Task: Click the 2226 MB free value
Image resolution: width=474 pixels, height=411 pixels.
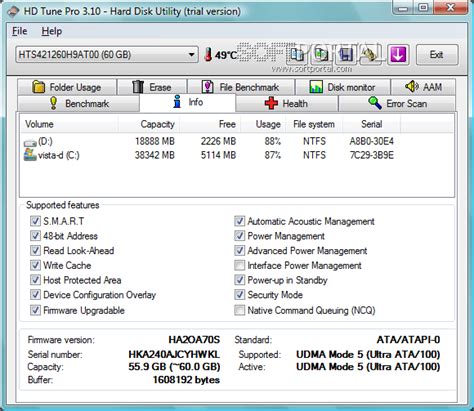Action: (x=218, y=141)
